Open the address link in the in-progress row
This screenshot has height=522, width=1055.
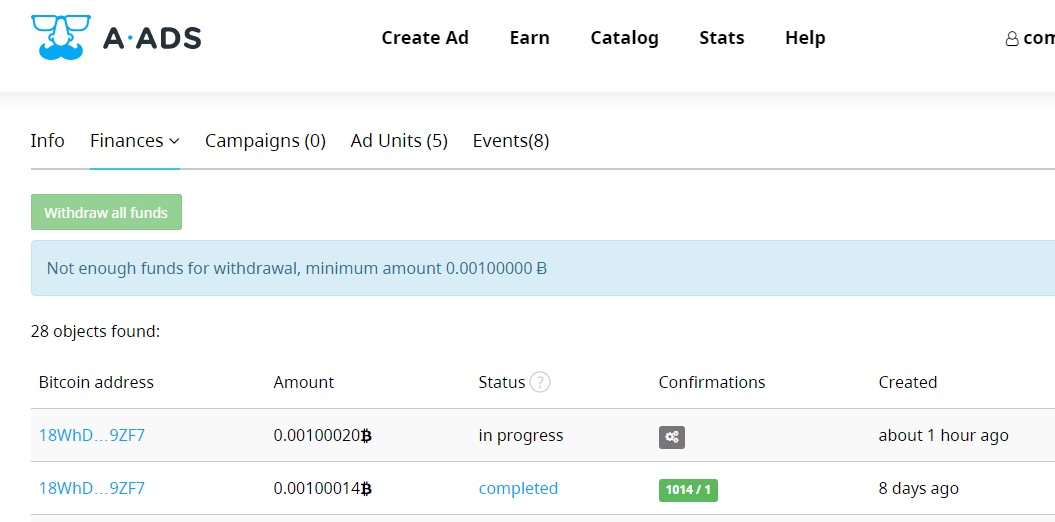pyautogui.click(x=92, y=436)
